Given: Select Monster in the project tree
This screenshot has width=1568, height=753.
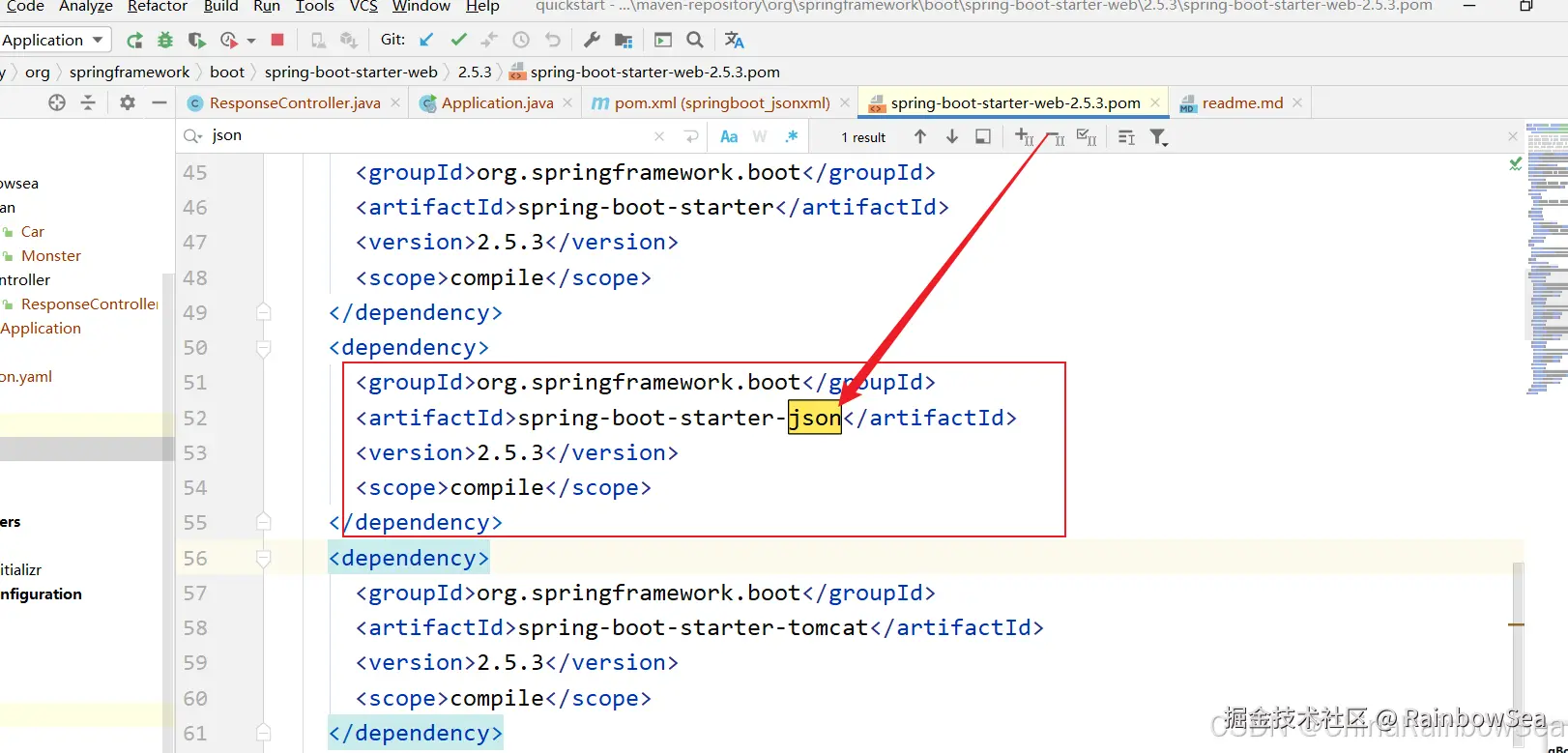Looking at the screenshot, I should coord(51,256).
